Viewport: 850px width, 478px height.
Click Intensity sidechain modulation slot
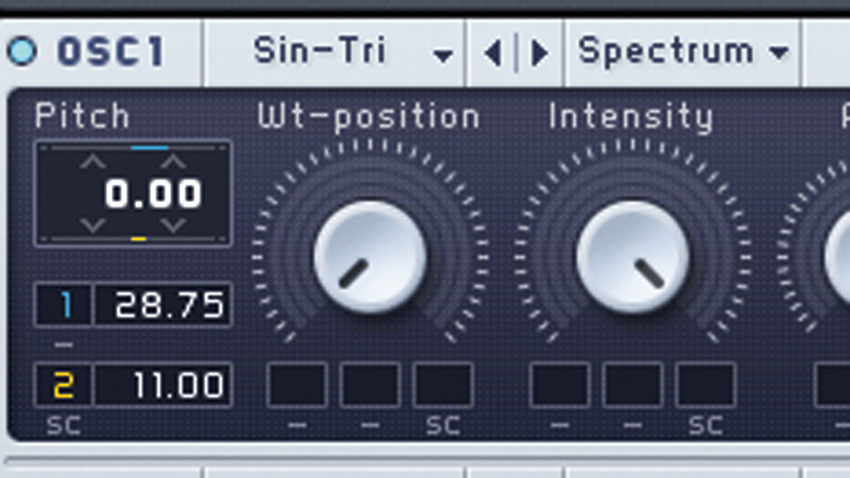pyautogui.click(x=705, y=385)
